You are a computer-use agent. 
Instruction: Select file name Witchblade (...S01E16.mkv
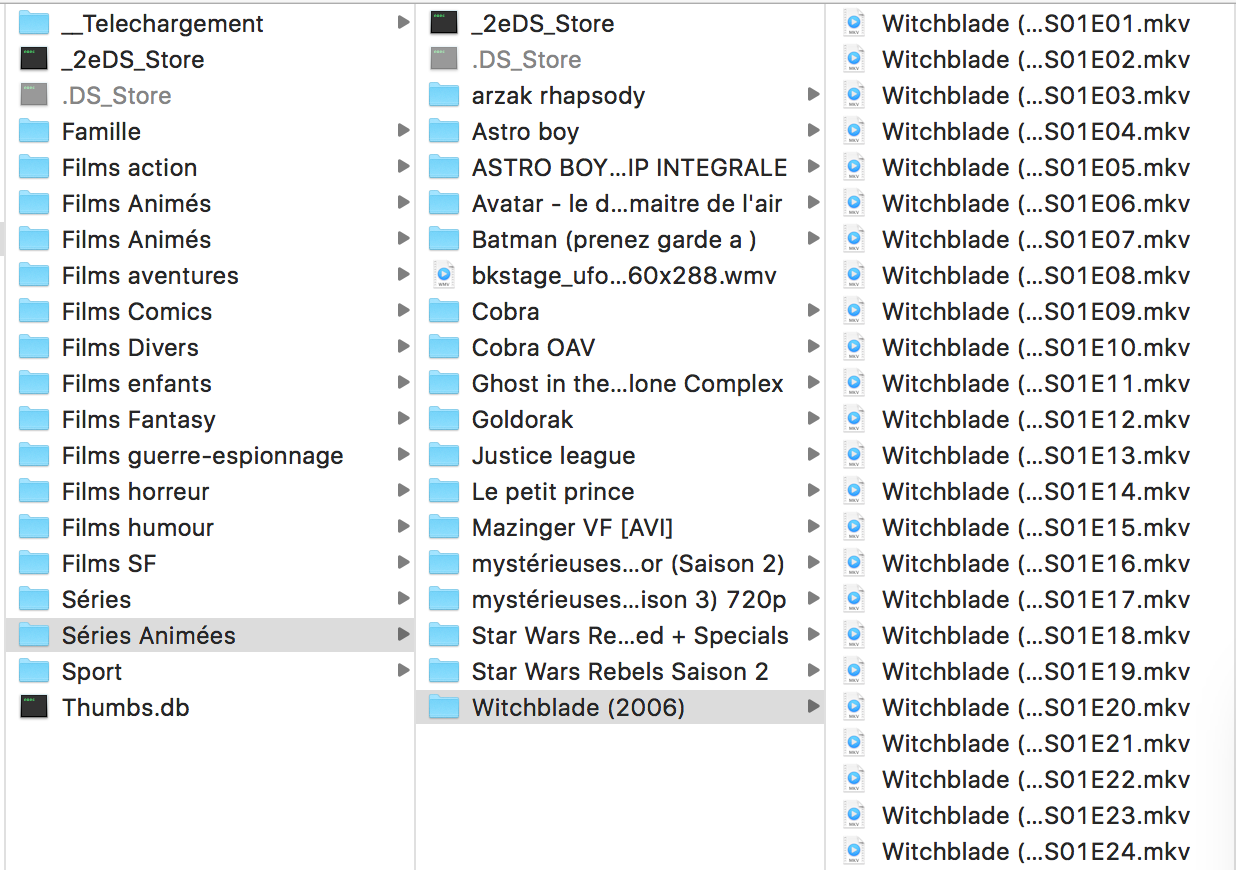coord(1036,564)
